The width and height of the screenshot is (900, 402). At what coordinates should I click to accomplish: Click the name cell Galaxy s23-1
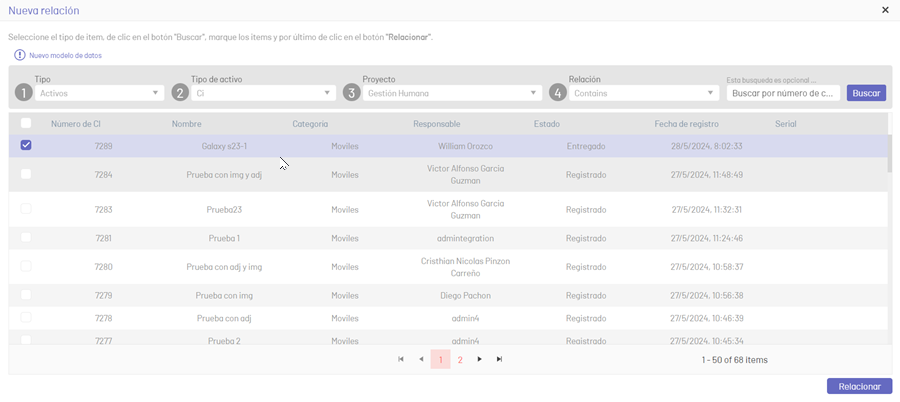(224, 146)
